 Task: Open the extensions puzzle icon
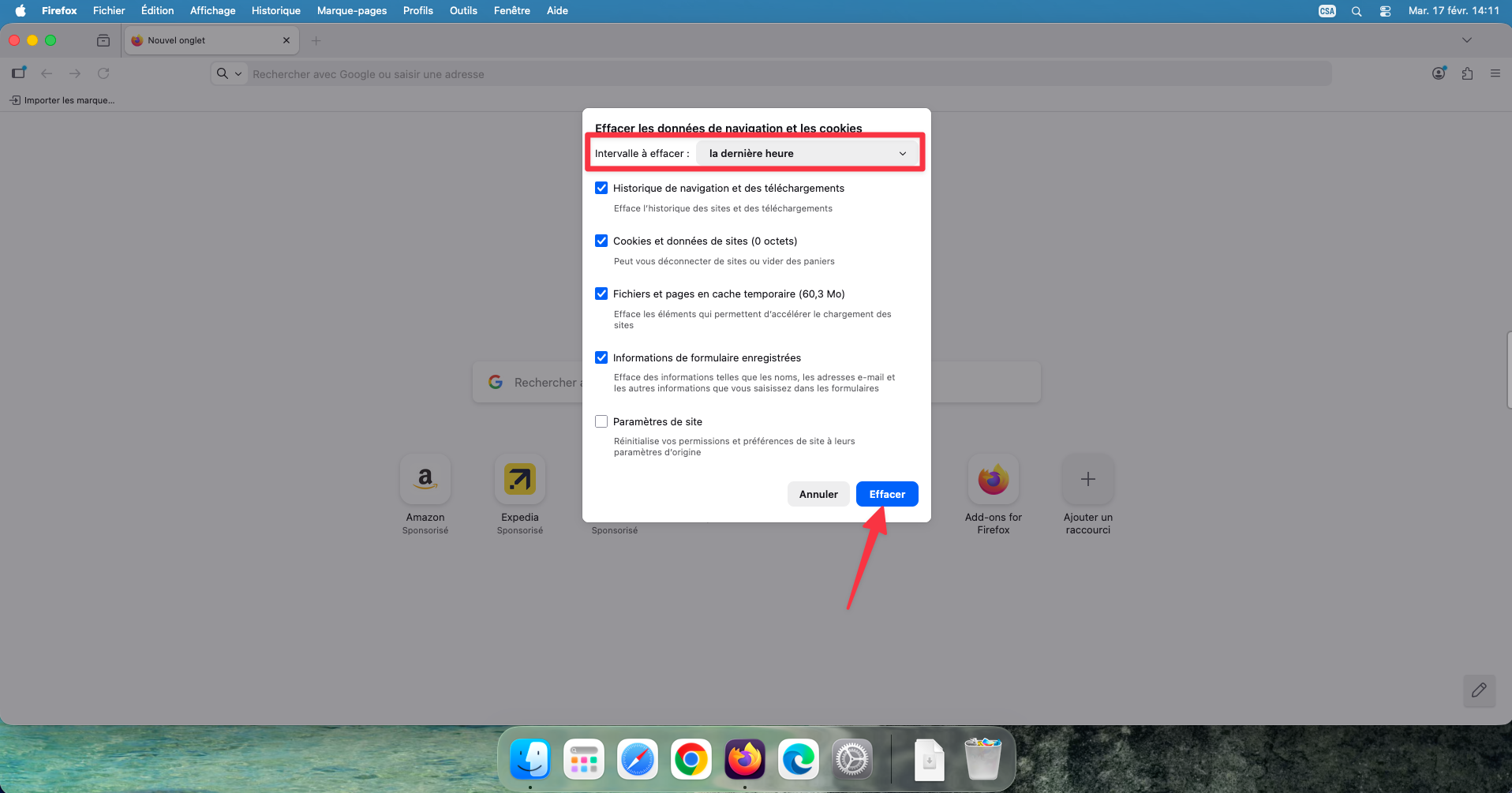point(1467,73)
